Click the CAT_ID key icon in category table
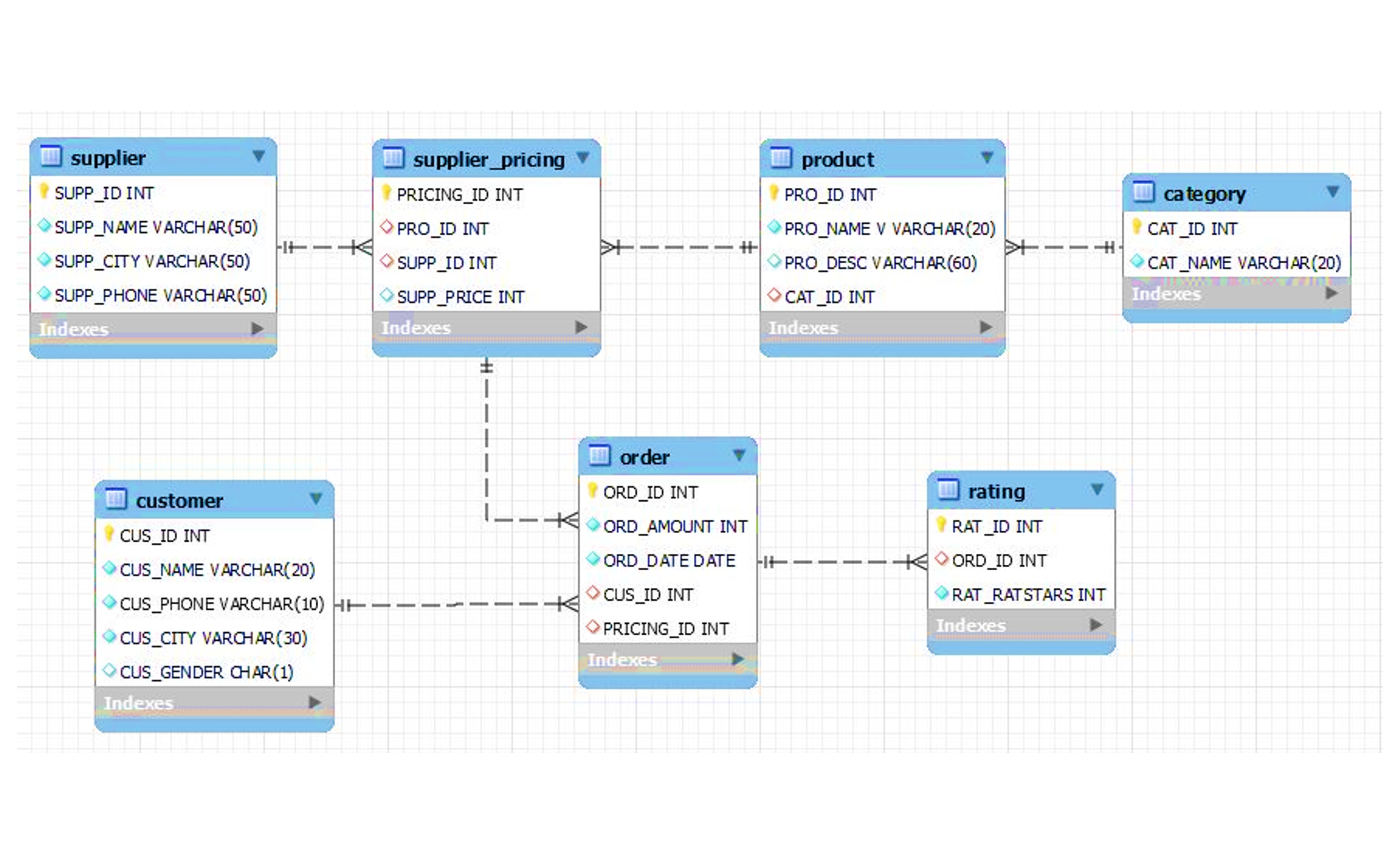The image size is (1400, 864). point(1137,227)
